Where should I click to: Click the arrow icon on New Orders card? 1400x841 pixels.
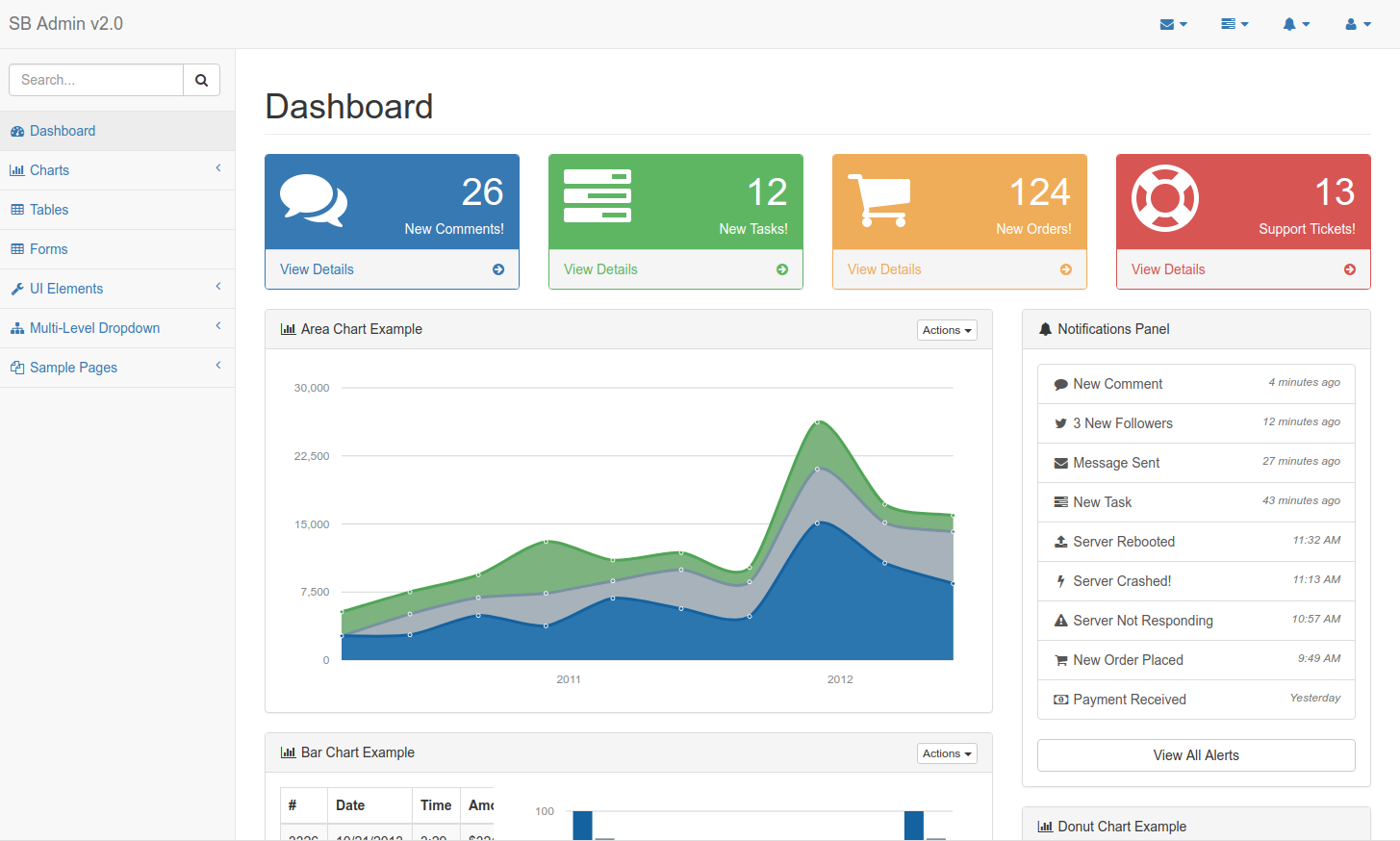click(1066, 269)
